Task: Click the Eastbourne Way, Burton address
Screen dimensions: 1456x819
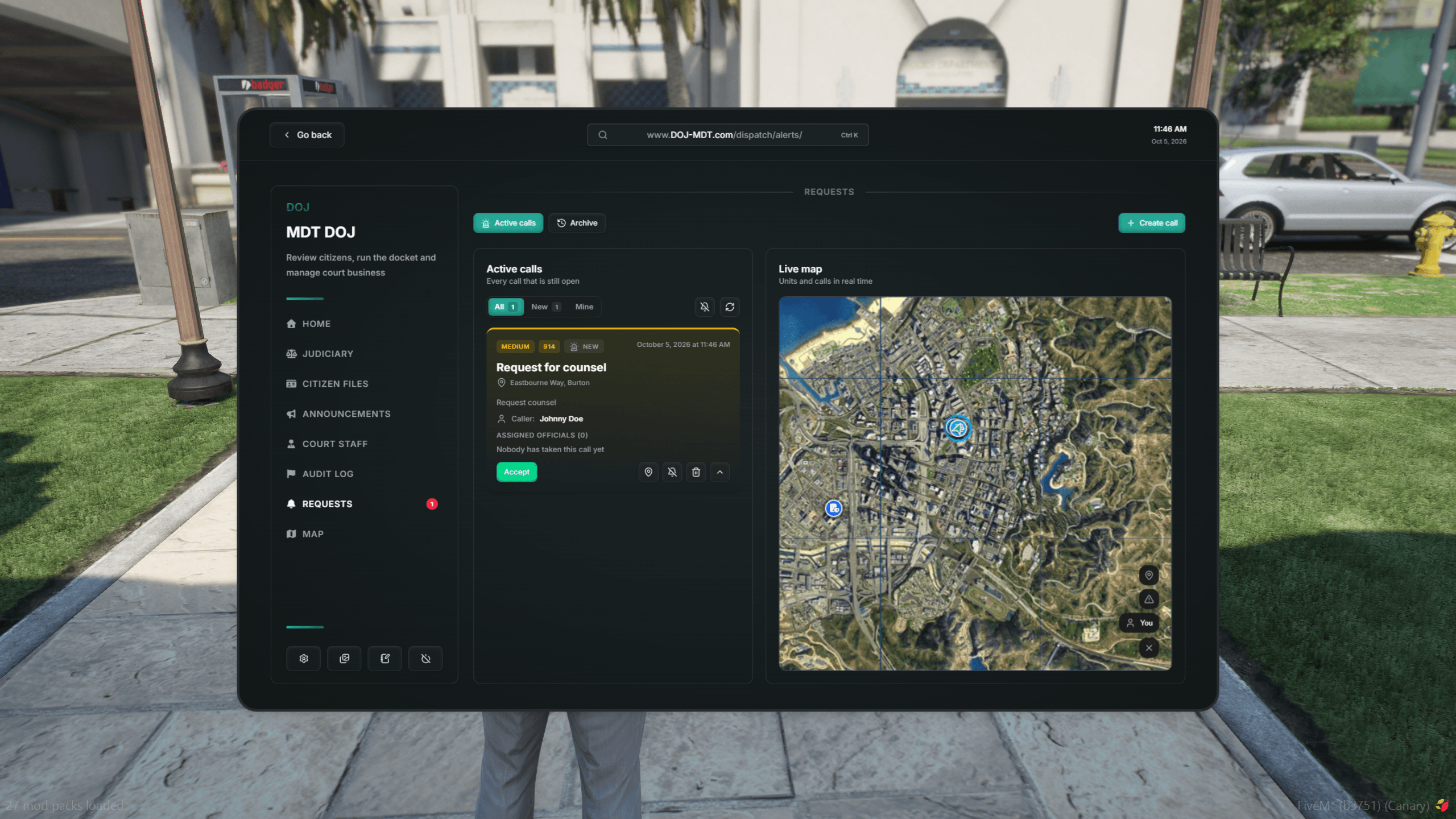Action: pos(549,383)
